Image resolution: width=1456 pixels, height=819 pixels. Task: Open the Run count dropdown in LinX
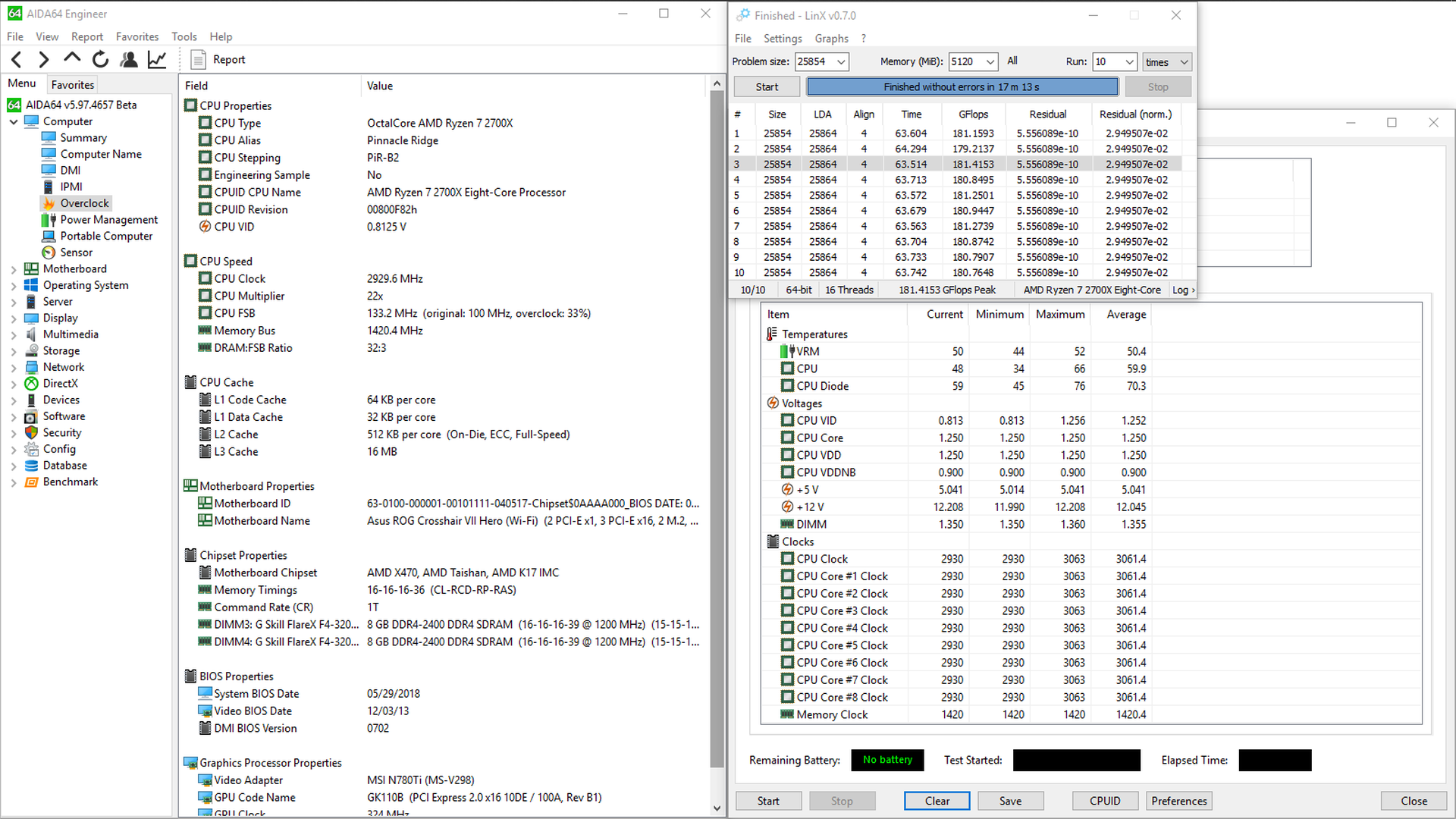1130,62
